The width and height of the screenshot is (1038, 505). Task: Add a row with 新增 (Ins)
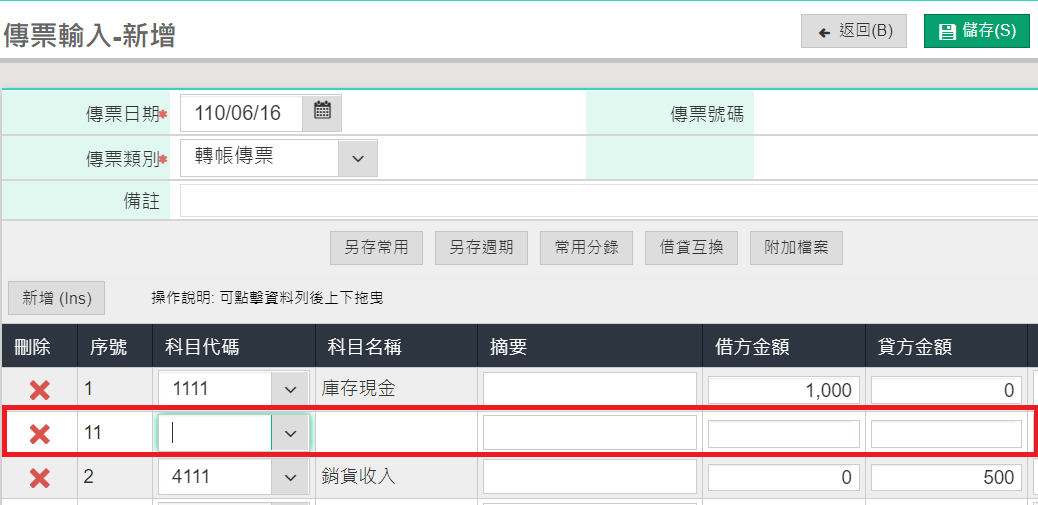(x=56, y=298)
